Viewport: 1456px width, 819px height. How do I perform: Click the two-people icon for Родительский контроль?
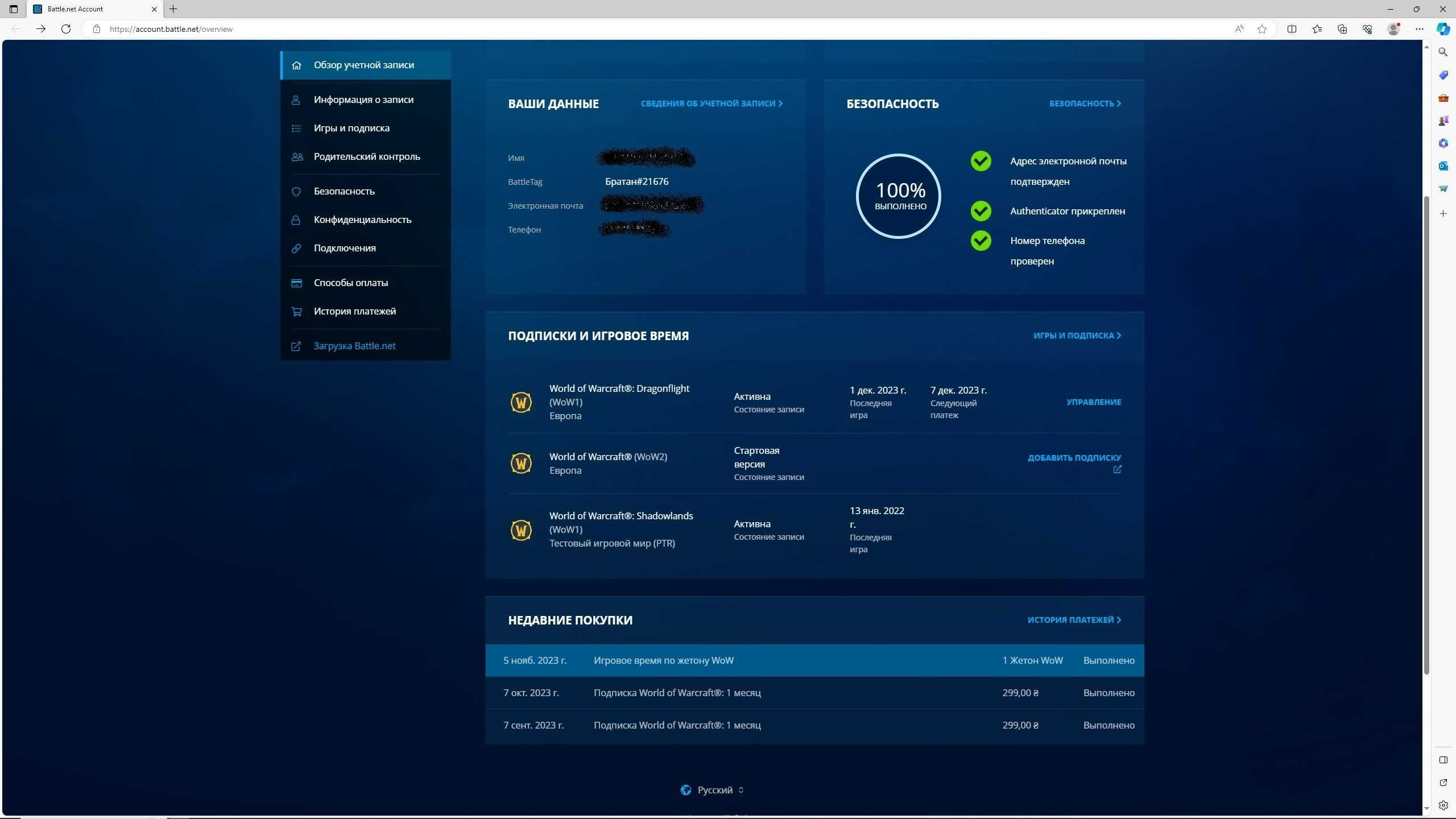pyautogui.click(x=297, y=157)
